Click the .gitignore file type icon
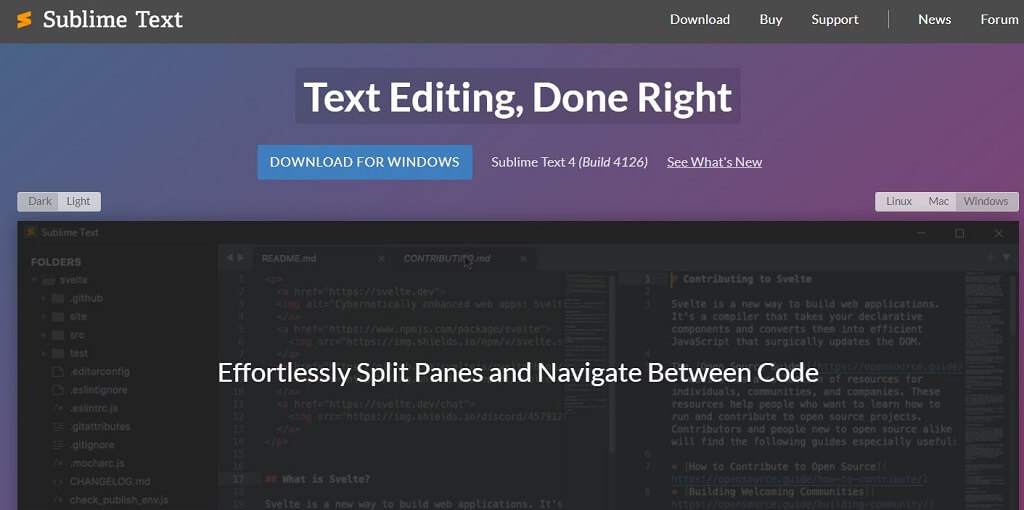The height and width of the screenshot is (510, 1024). coord(57,445)
